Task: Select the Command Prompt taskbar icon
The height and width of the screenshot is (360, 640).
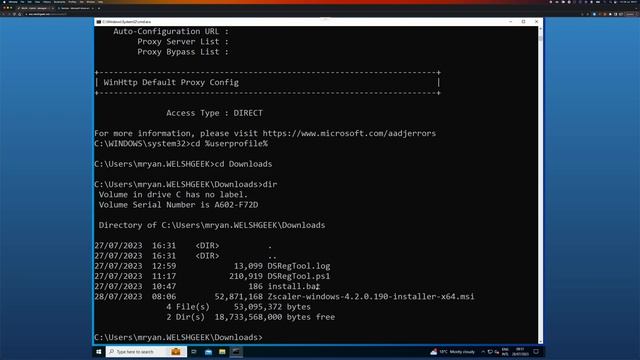Action: pyautogui.click(x=236, y=351)
